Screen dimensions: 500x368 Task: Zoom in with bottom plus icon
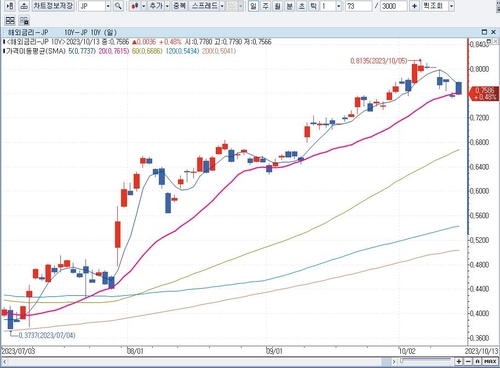(459, 361)
